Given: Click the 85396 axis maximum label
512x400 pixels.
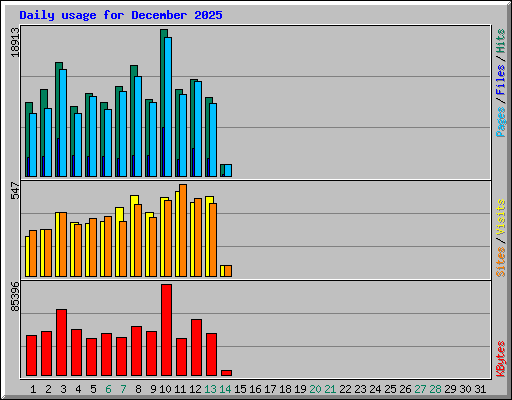Looking at the screenshot, I should (15, 297).
